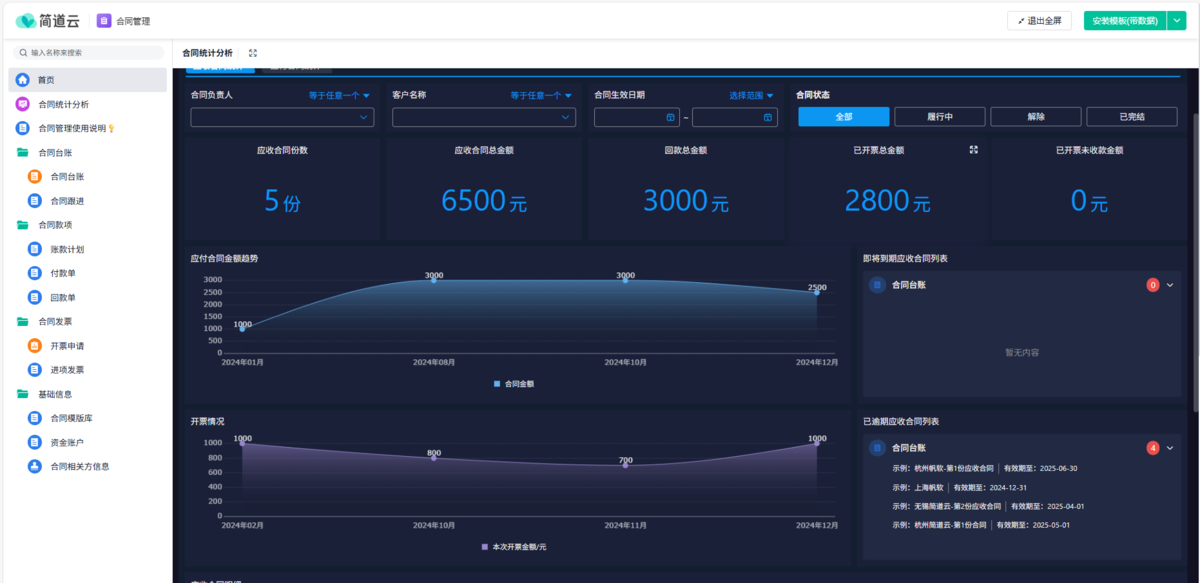
Task: Select the 已完结 contract status filter
Action: point(1132,117)
